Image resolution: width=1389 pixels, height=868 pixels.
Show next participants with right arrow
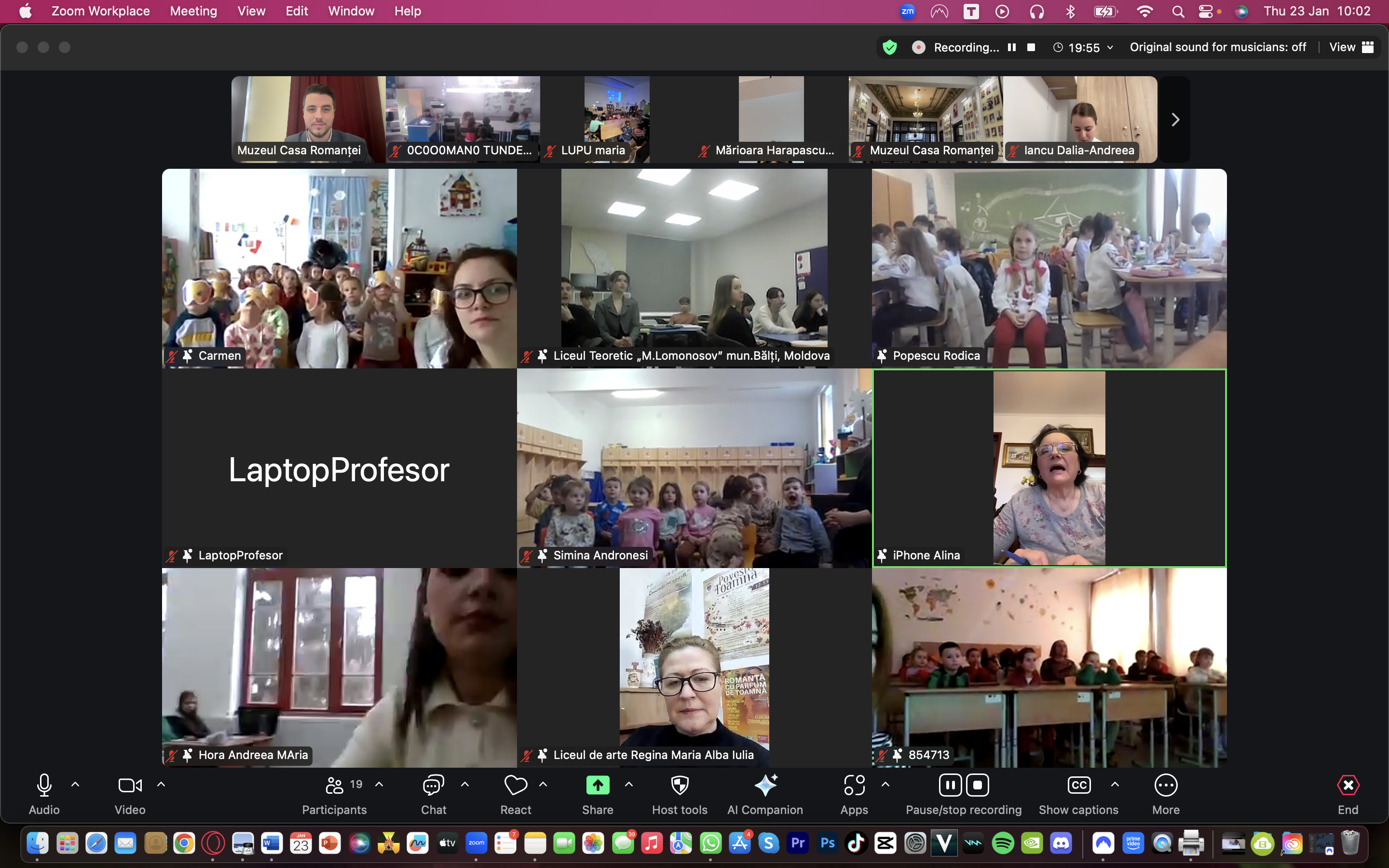point(1175,120)
